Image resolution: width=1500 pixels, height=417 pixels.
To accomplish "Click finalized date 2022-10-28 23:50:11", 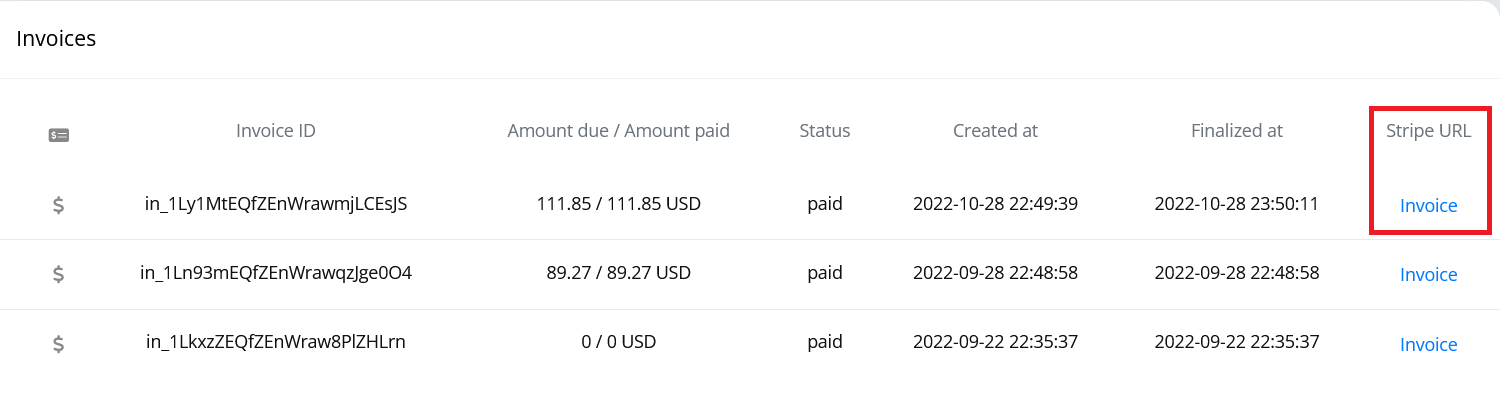I will point(1237,204).
